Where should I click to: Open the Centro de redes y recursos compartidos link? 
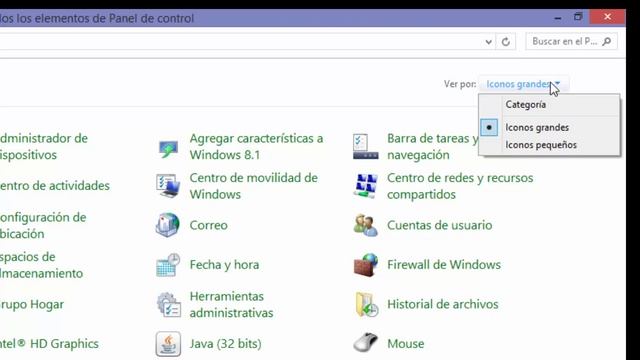(x=460, y=186)
